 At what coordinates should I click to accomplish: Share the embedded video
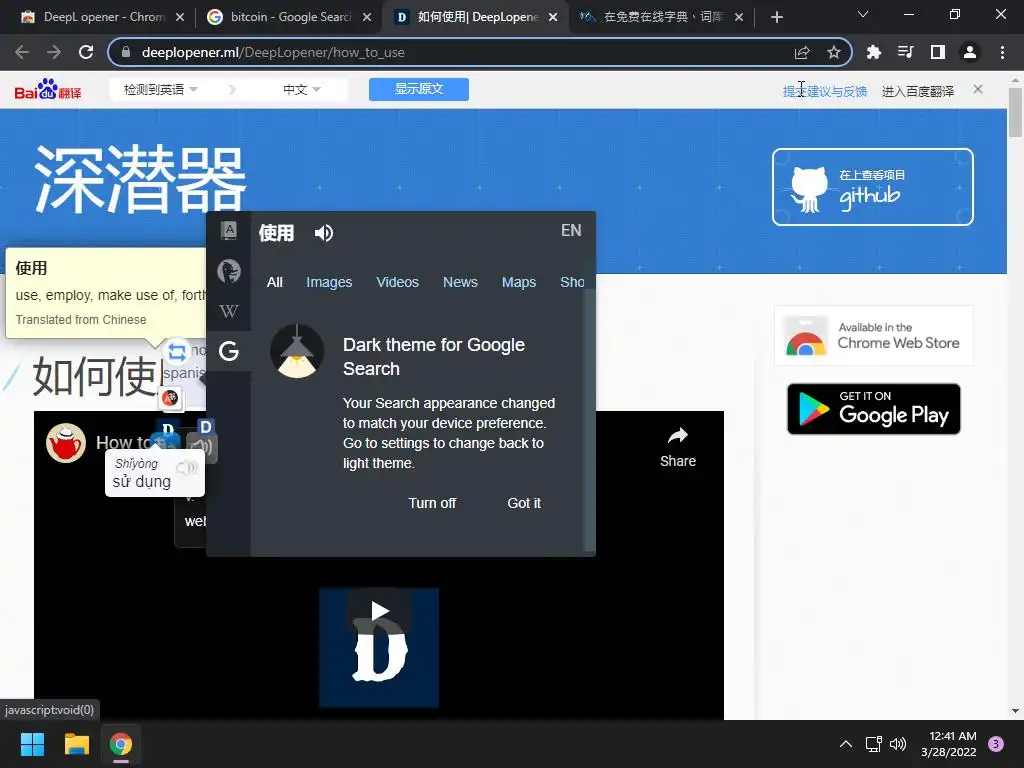tap(678, 447)
